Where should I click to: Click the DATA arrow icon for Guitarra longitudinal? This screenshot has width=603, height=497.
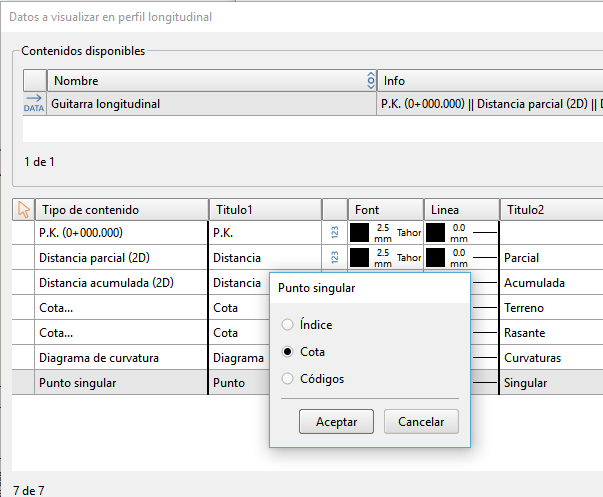(34, 103)
